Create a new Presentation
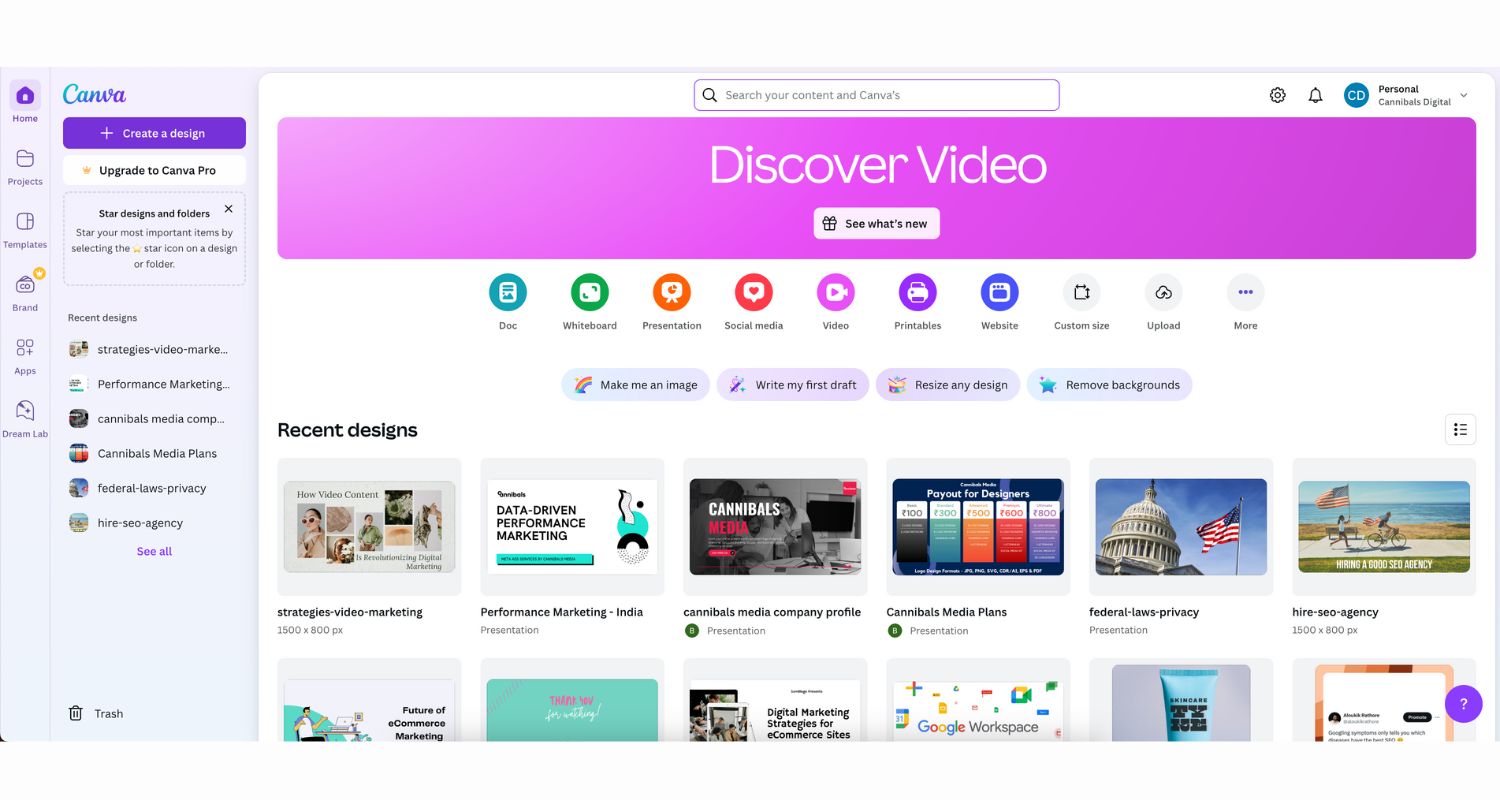 coord(672,292)
